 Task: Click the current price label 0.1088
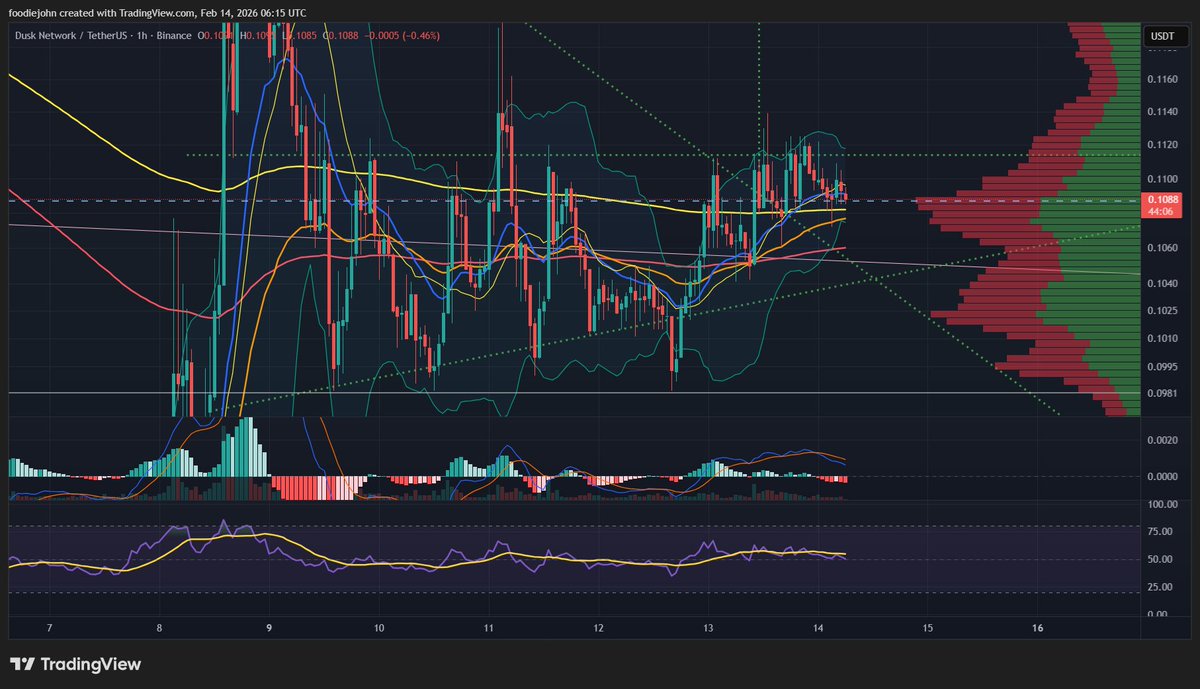(x=1162, y=200)
